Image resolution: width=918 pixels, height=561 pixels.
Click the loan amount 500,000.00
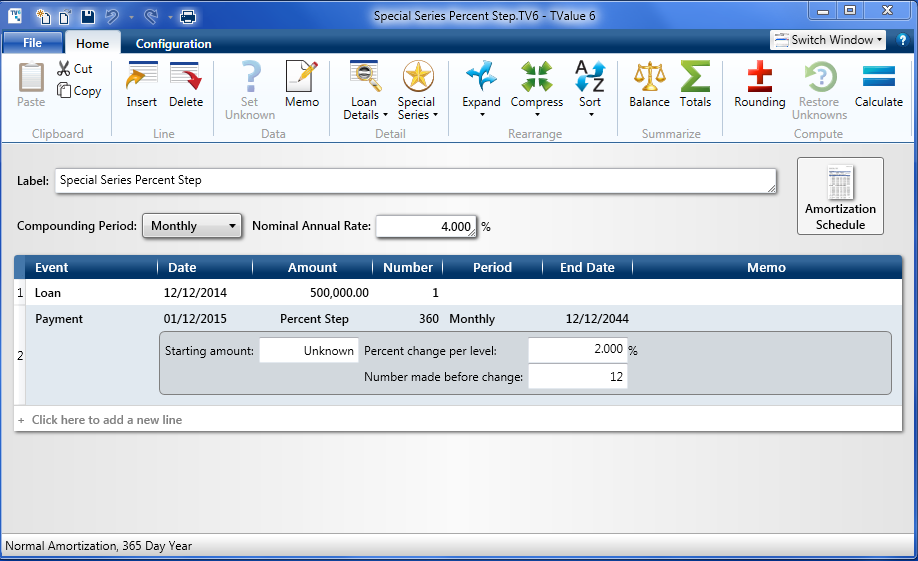click(339, 293)
